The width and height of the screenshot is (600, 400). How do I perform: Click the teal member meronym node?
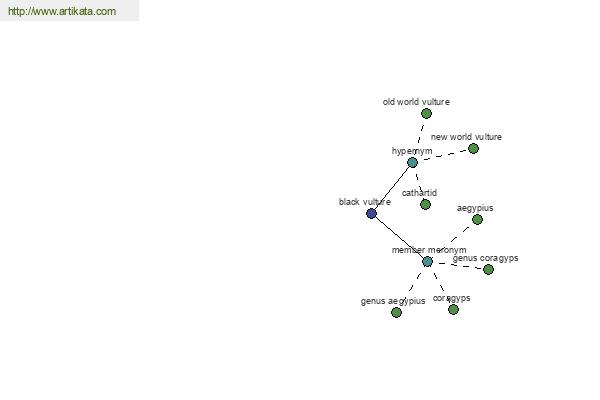click(x=427, y=261)
